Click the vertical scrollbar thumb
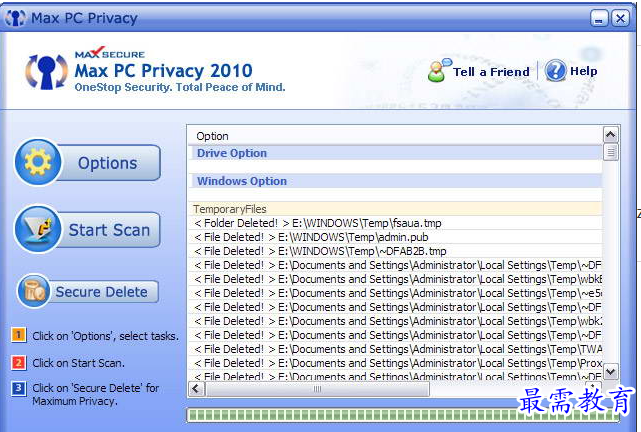 (610, 152)
